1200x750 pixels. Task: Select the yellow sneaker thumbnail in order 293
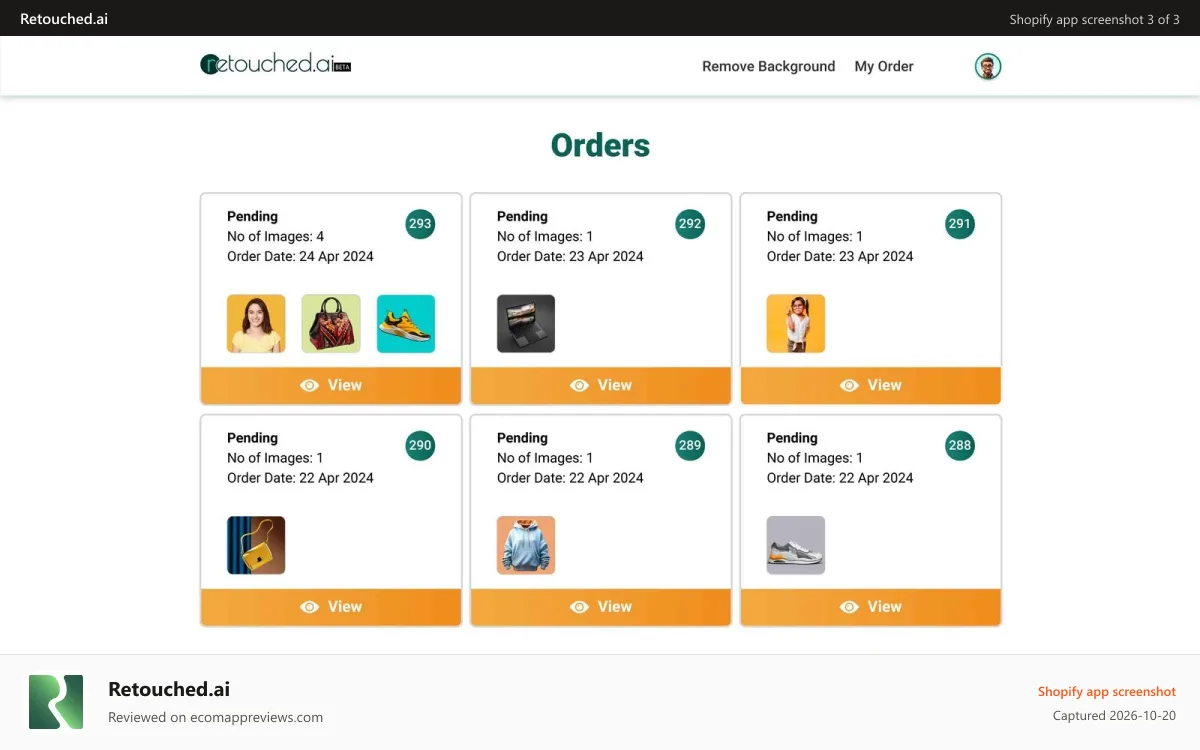(x=406, y=323)
